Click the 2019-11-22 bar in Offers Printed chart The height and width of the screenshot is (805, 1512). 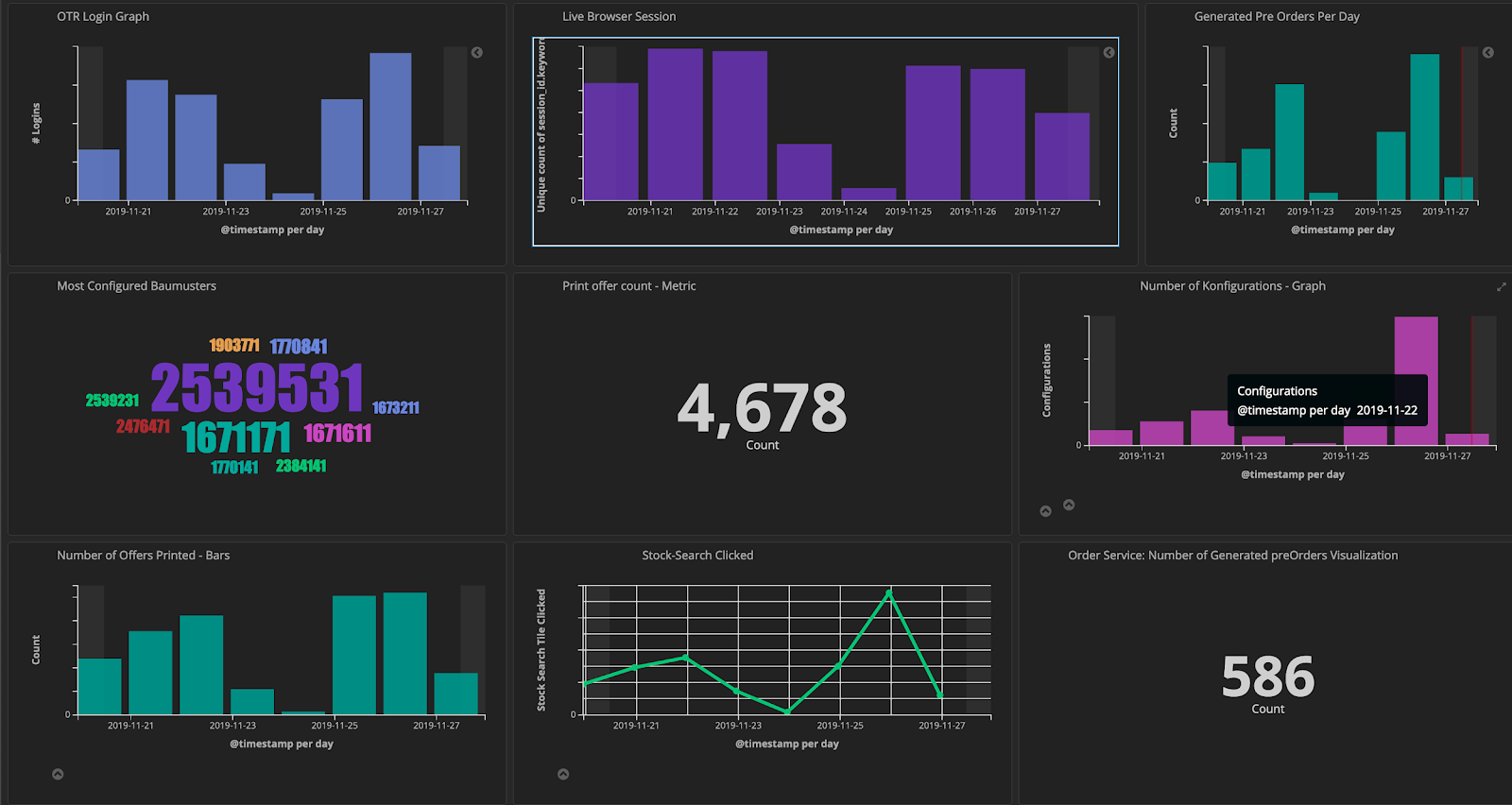(201, 664)
